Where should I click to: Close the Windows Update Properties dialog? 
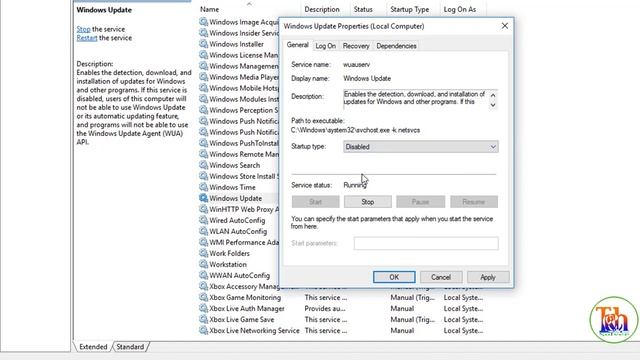point(505,26)
